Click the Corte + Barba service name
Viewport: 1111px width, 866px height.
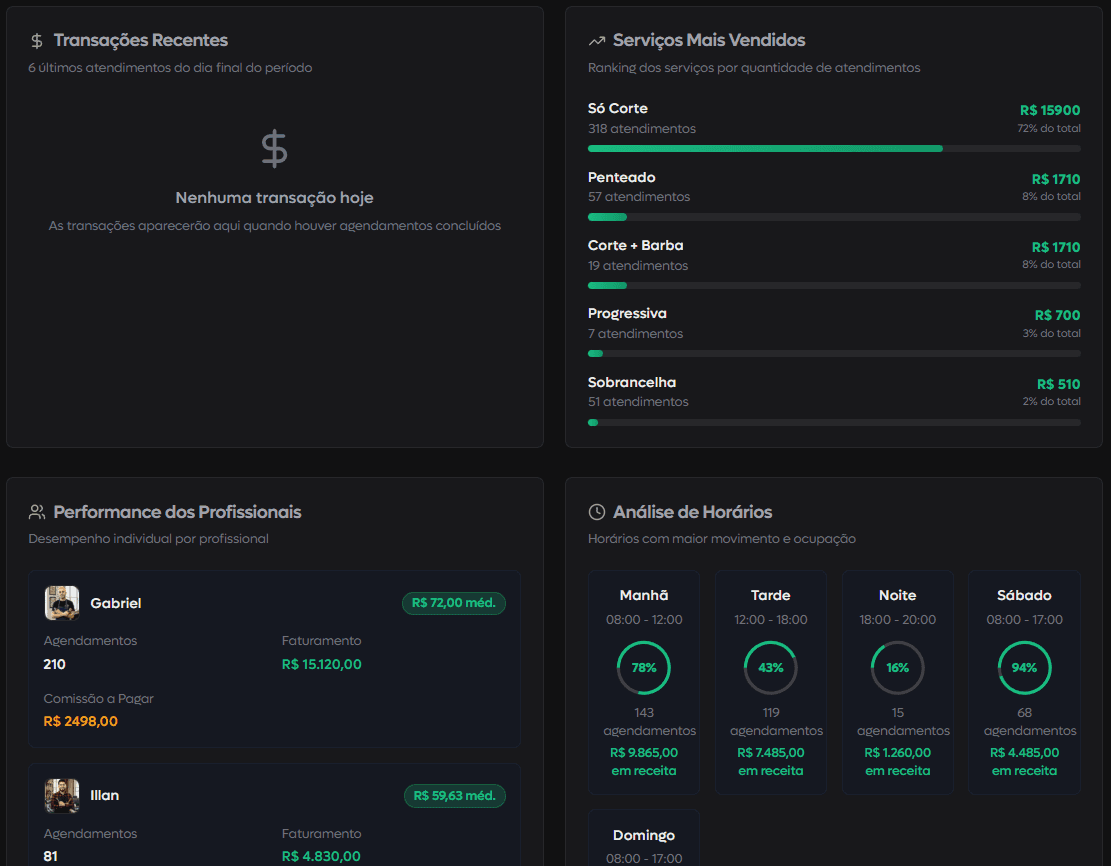coord(636,245)
